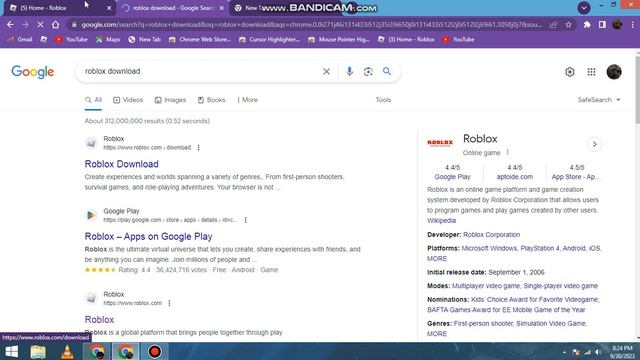Open File Explorer from taskbar
This screenshot has height=360, width=640.
coord(38,351)
